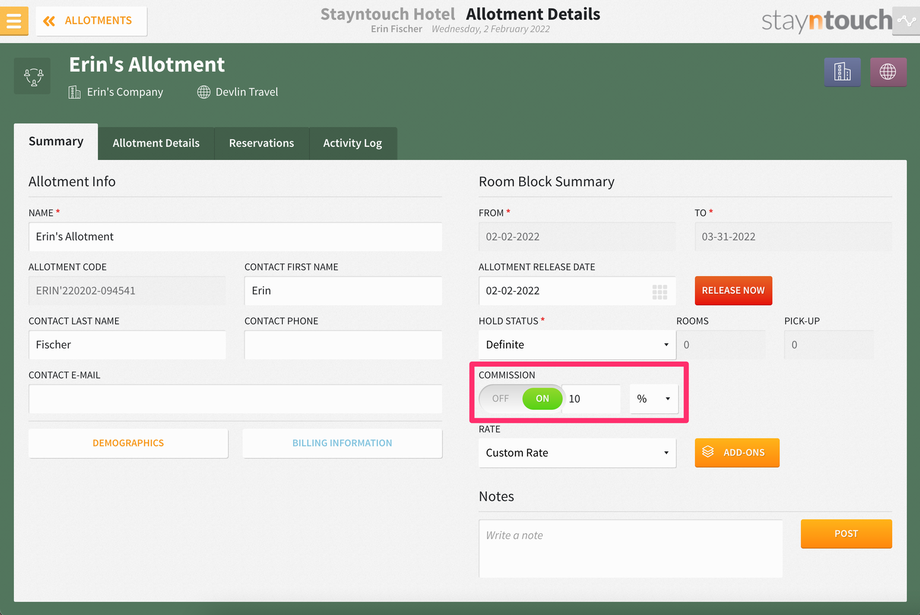Viewport: 920px width, 615px height.
Task: Click the staynTouch logo
Action: (827, 21)
